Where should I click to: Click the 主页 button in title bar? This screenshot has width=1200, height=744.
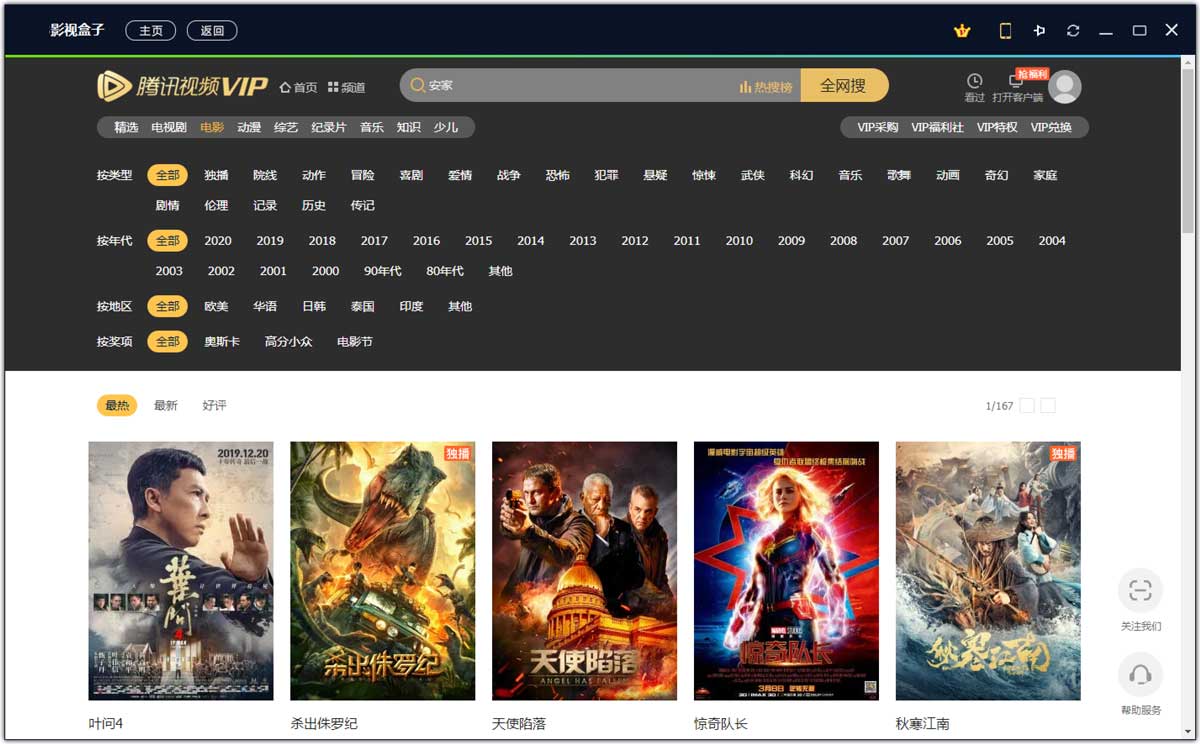click(x=151, y=31)
